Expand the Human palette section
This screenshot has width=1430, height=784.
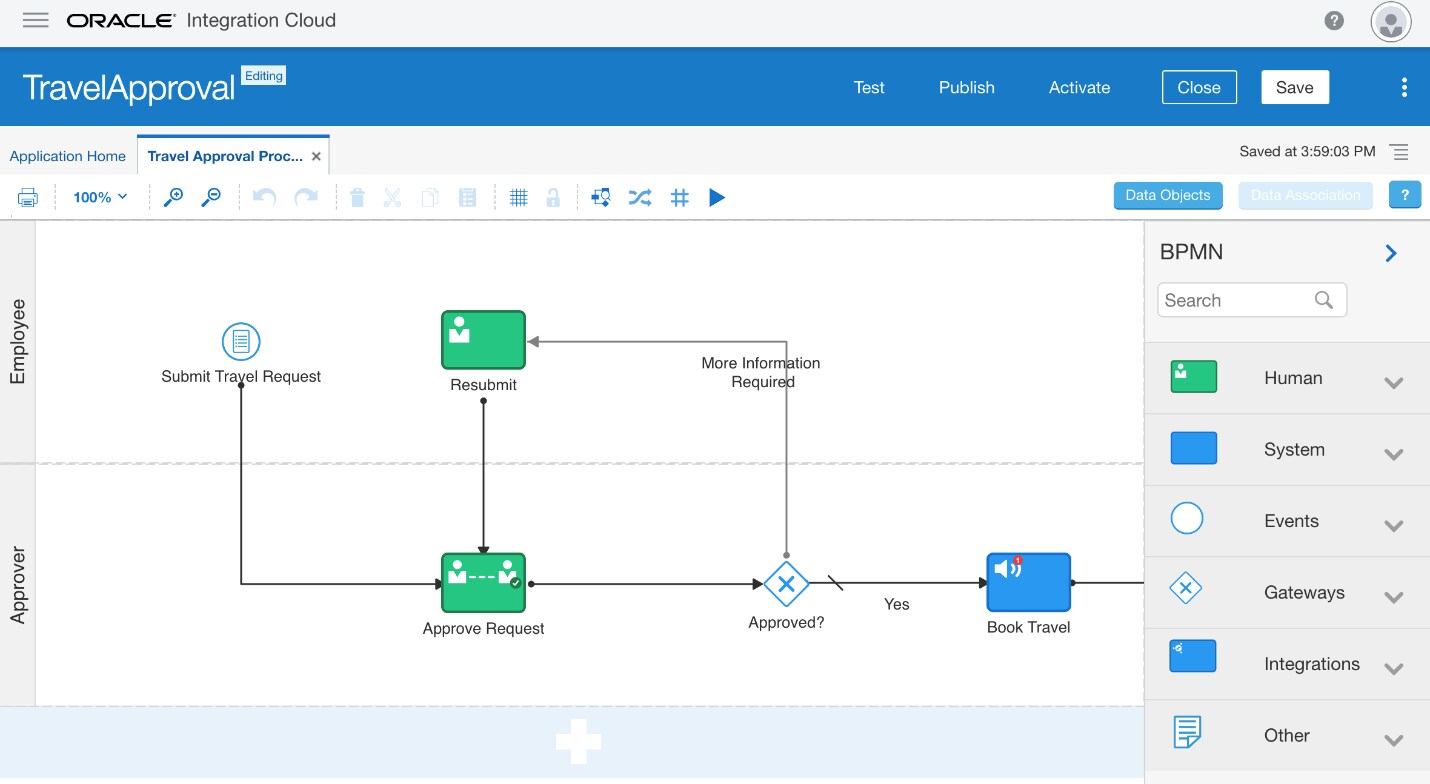point(1394,381)
